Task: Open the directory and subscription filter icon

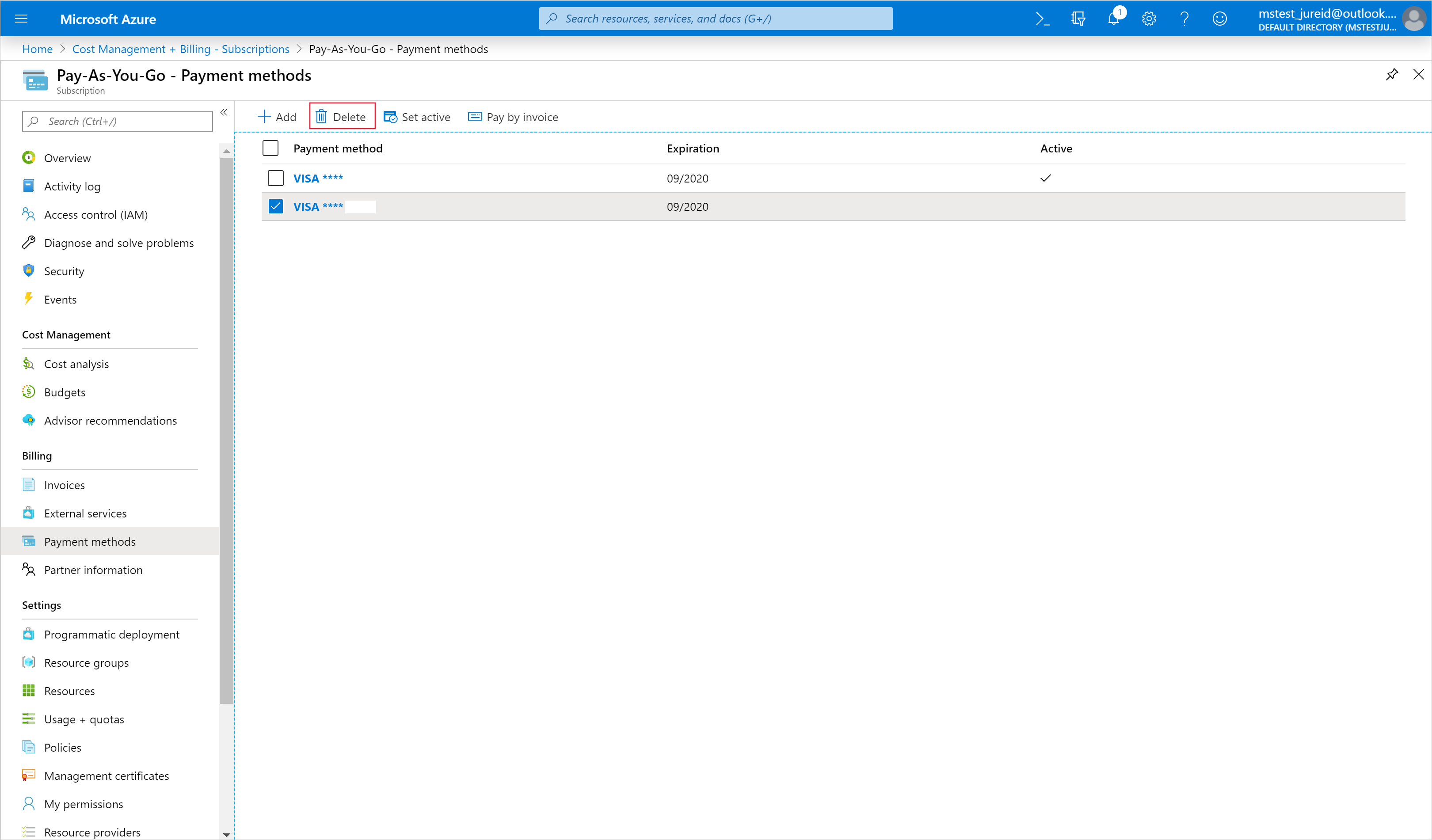Action: (1078, 19)
